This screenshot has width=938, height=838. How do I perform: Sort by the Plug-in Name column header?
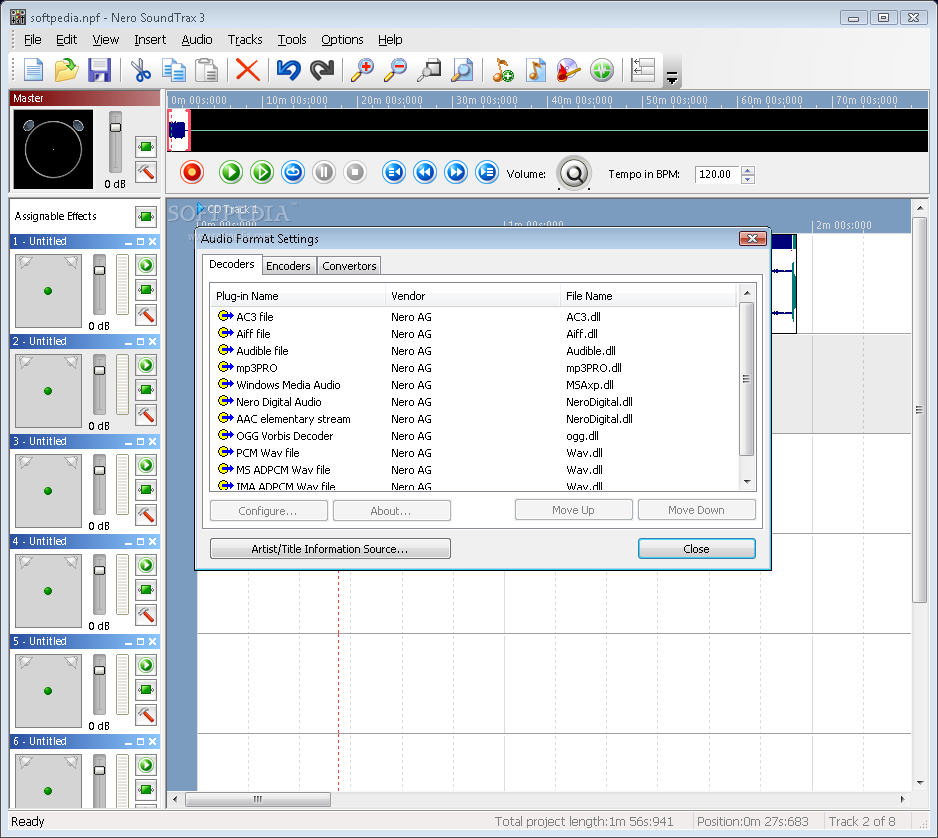click(298, 296)
